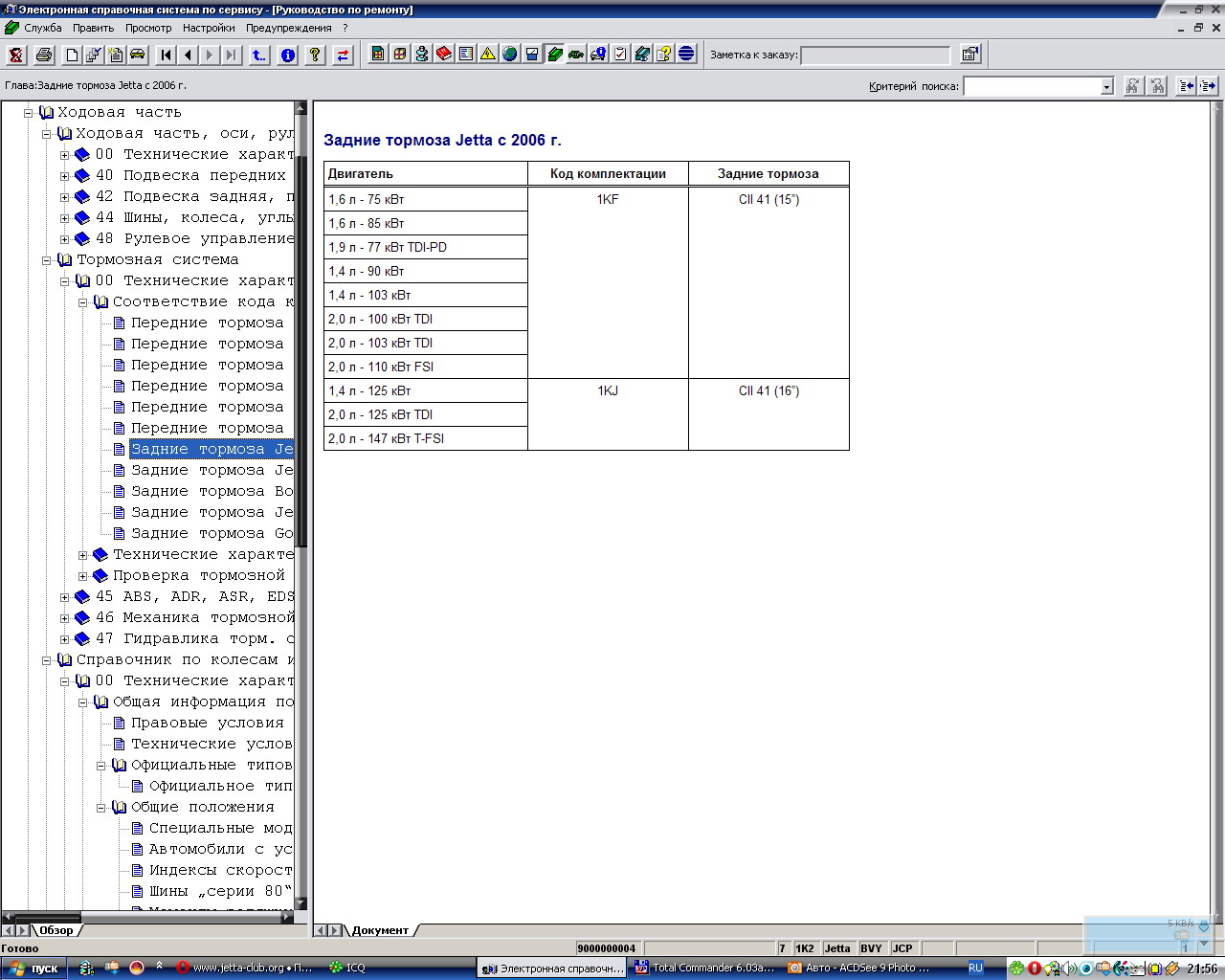The image size is (1225, 980).
Task: Click the yellow question mark help icon
Action: 315,55
